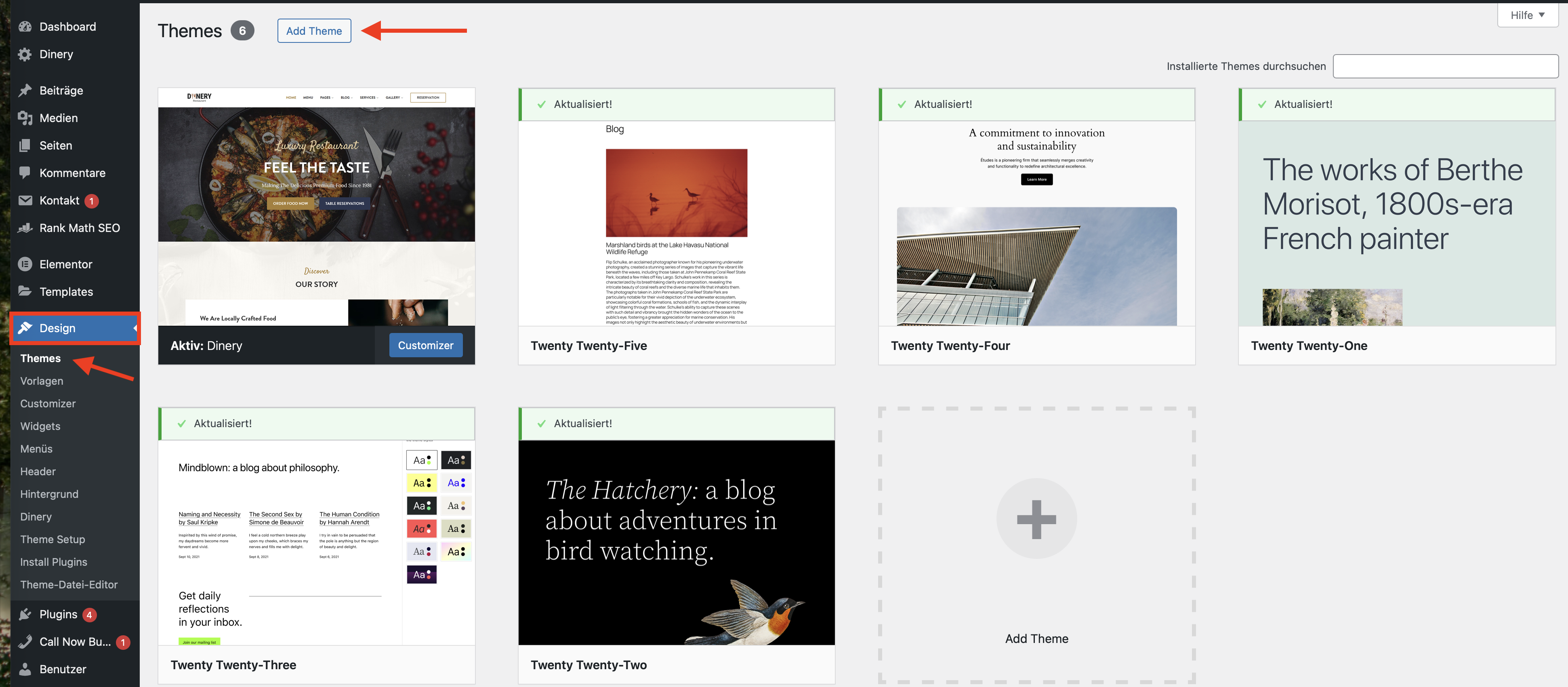Click the Aktiv: Dinery label
Viewport: 1568px width, 687px height.
point(206,346)
